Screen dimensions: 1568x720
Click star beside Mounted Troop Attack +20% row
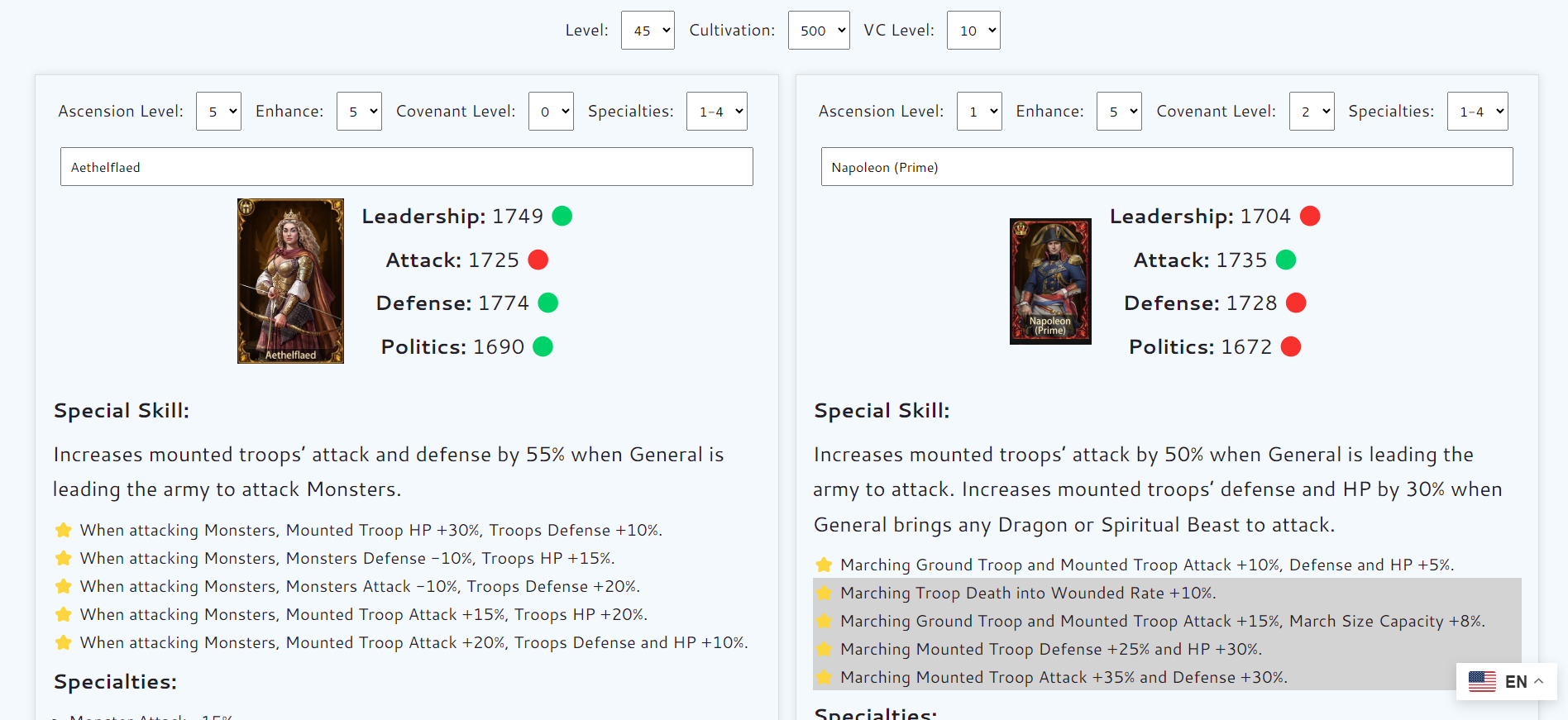click(x=63, y=642)
